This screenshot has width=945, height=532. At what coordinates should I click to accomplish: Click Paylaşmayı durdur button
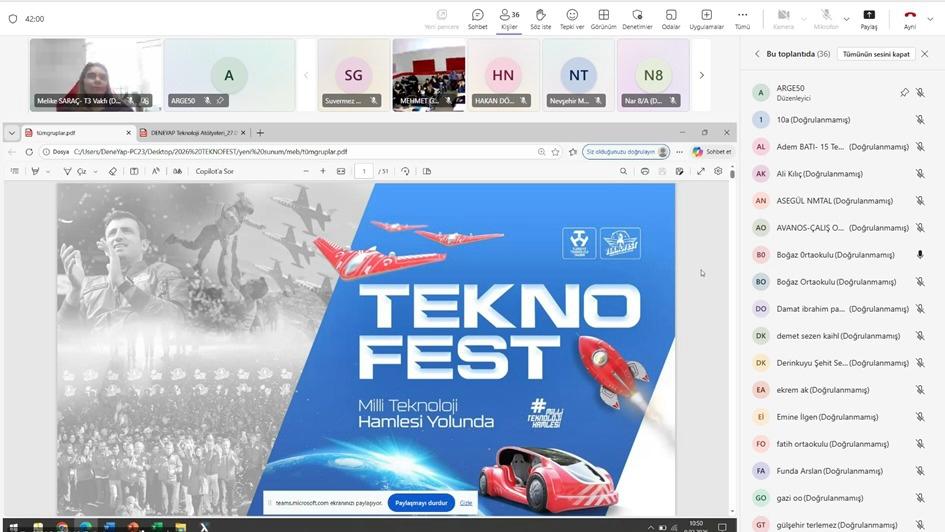[x=420, y=503]
